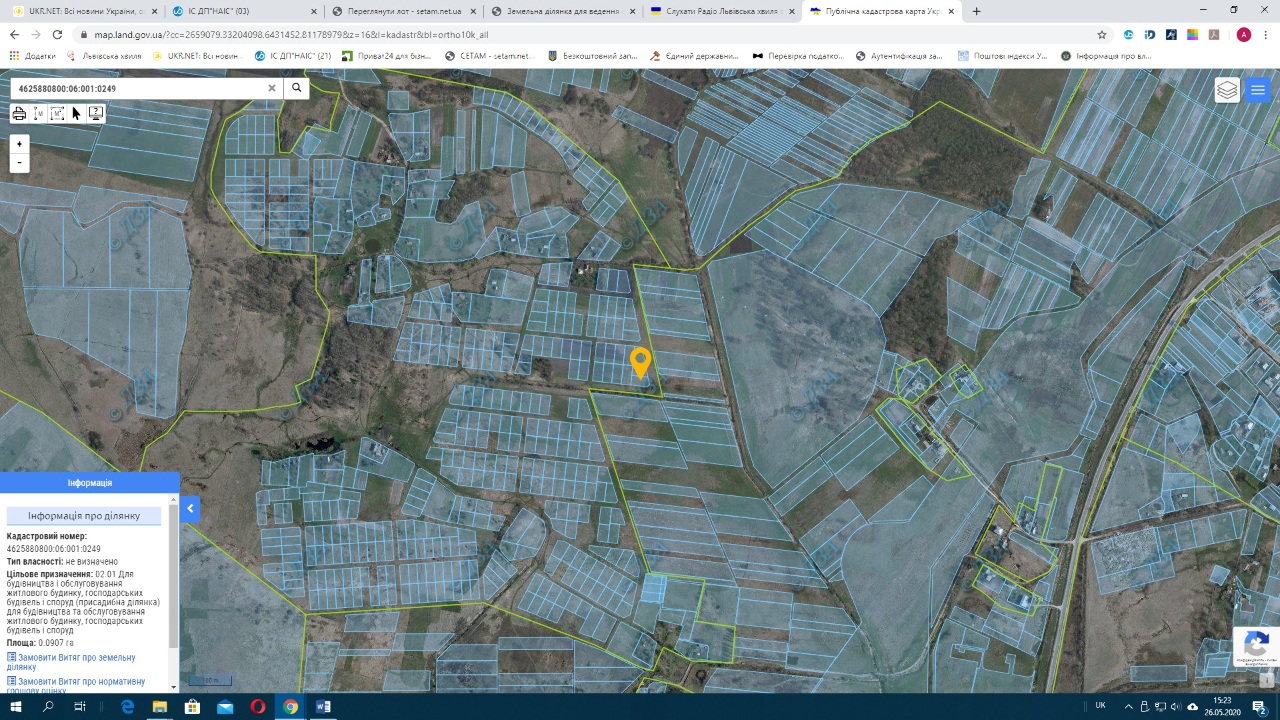The height and width of the screenshot is (720, 1280).
Task: Close the Публічна кадастрова карта tab
Action: click(950, 11)
